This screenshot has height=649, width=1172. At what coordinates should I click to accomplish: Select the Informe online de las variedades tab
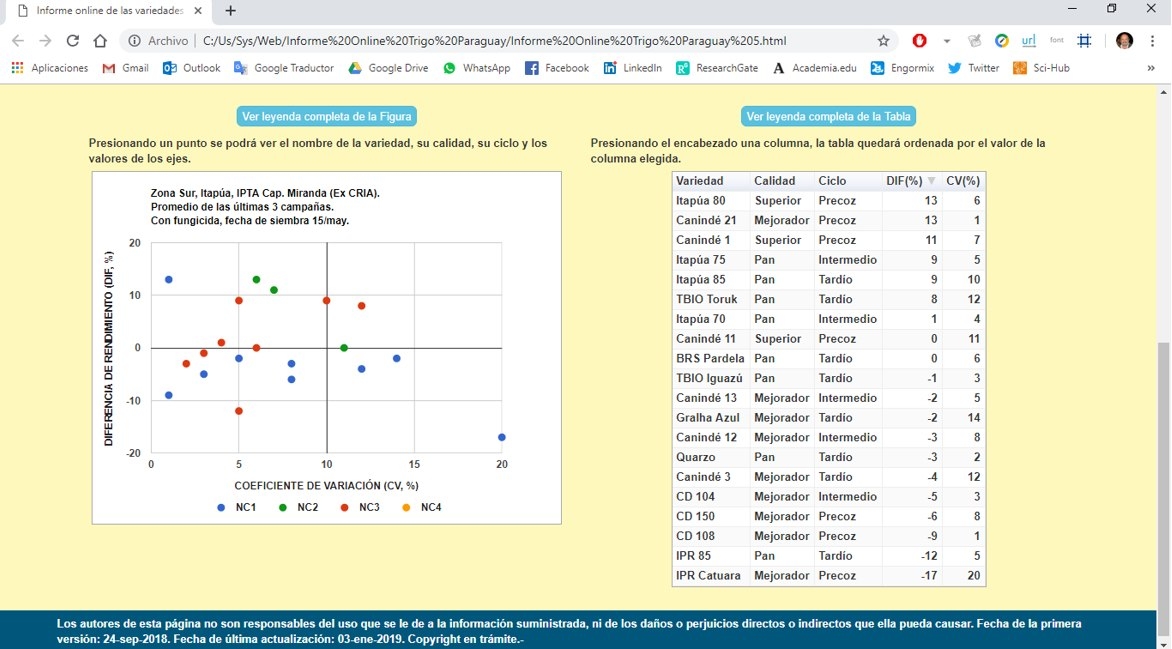point(111,11)
